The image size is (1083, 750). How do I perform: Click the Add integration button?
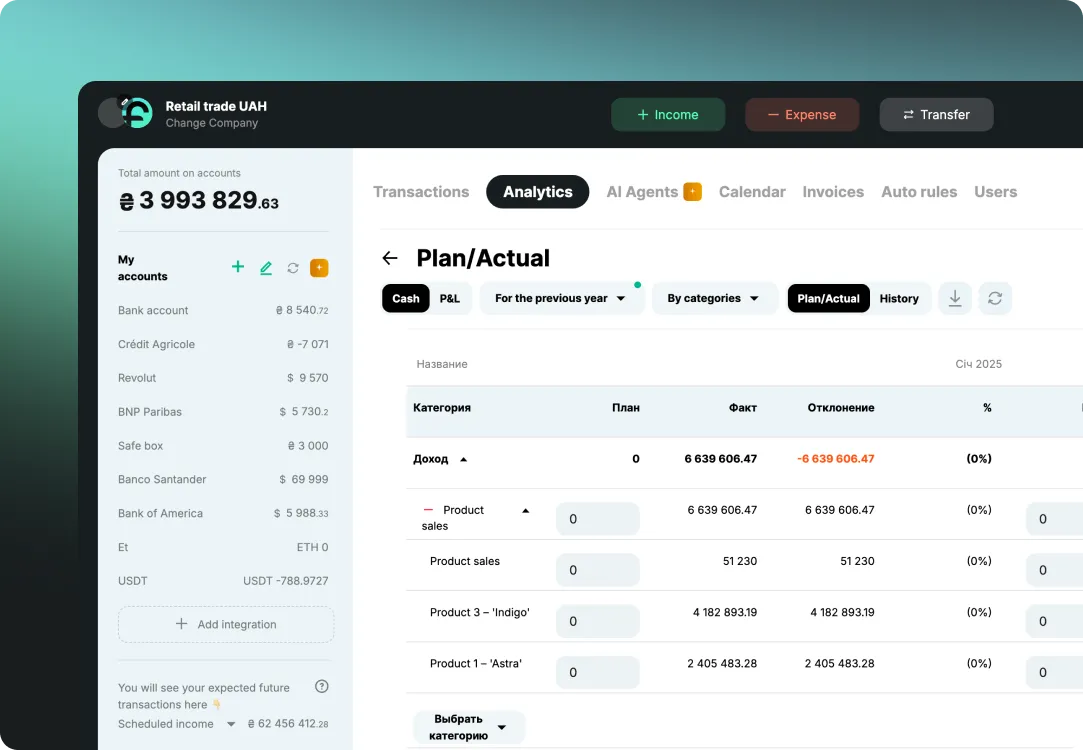[226, 624]
